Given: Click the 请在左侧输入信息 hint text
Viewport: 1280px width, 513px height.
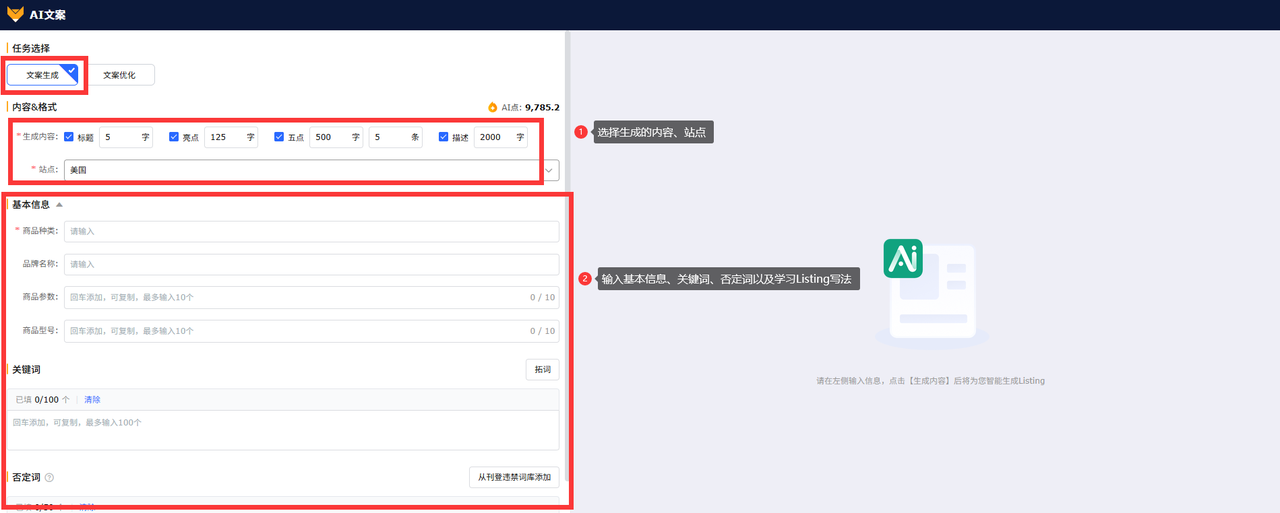Looking at the screenshot, I should [x=930, y=381].
